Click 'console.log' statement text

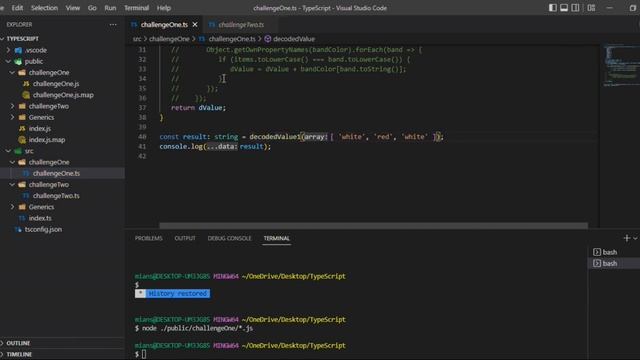click(x=215, y=147)
